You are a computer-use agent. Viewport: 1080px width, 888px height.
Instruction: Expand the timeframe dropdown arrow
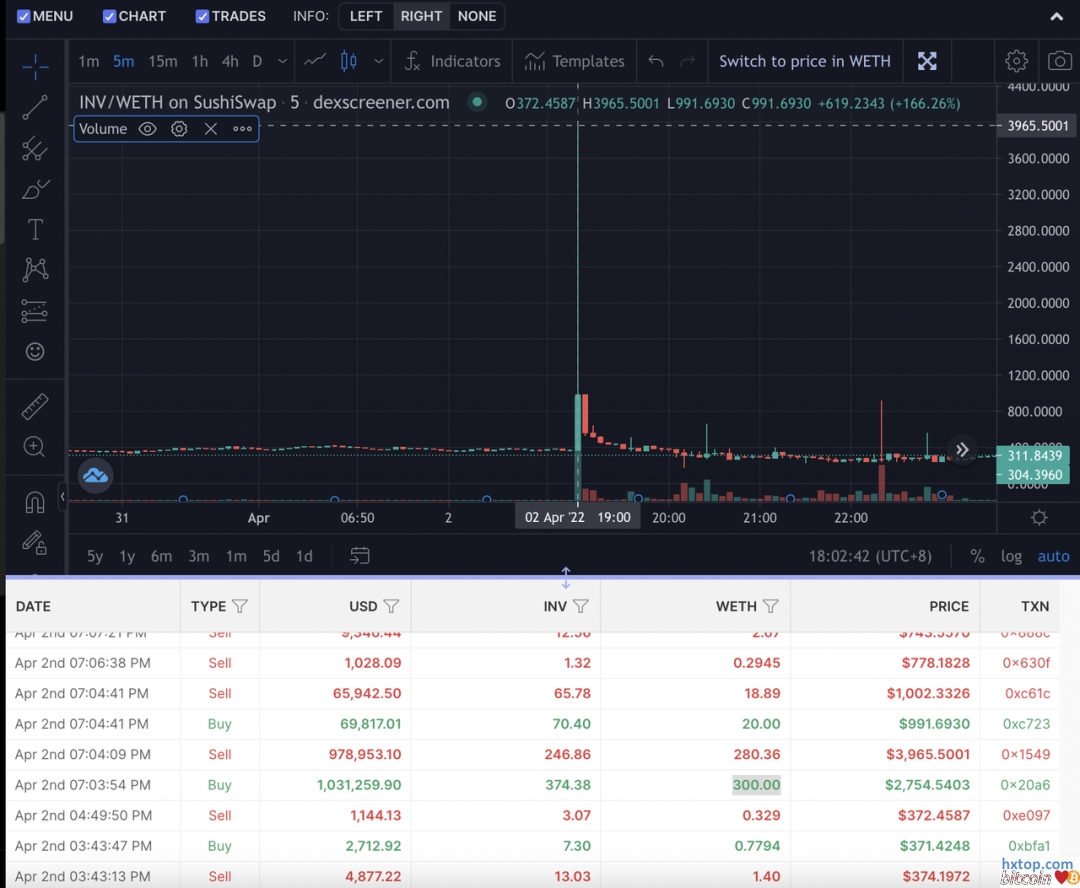(x=283, y=61)
